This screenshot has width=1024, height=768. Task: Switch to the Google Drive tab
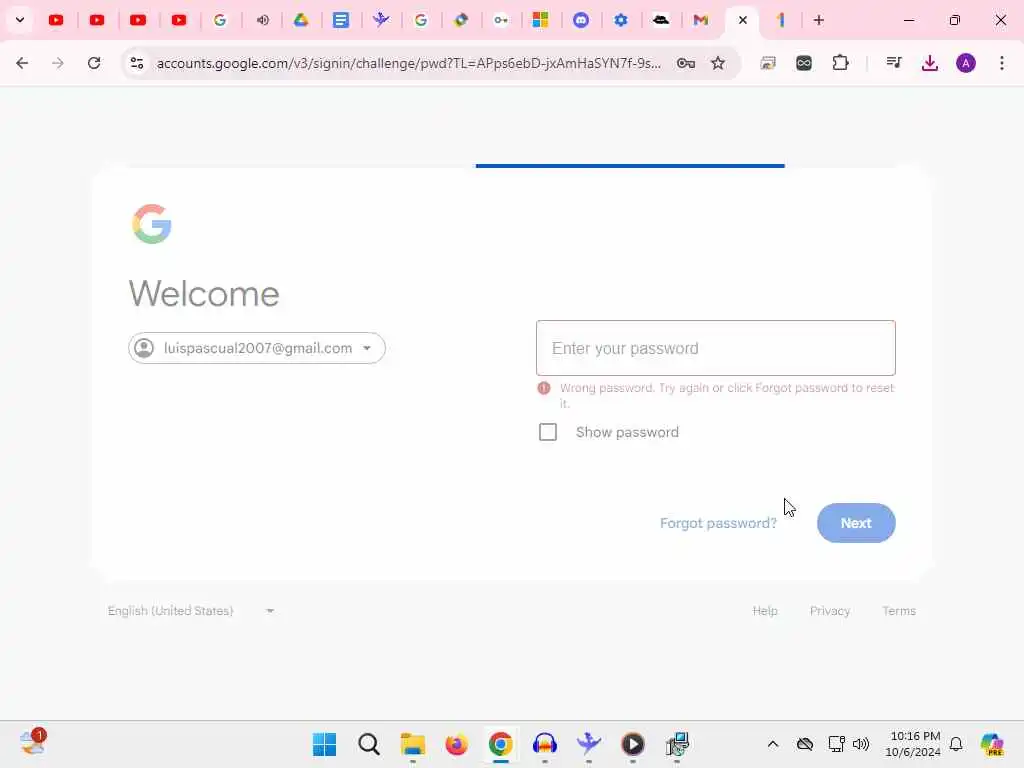pyautogui.click(x=300, y=20)
